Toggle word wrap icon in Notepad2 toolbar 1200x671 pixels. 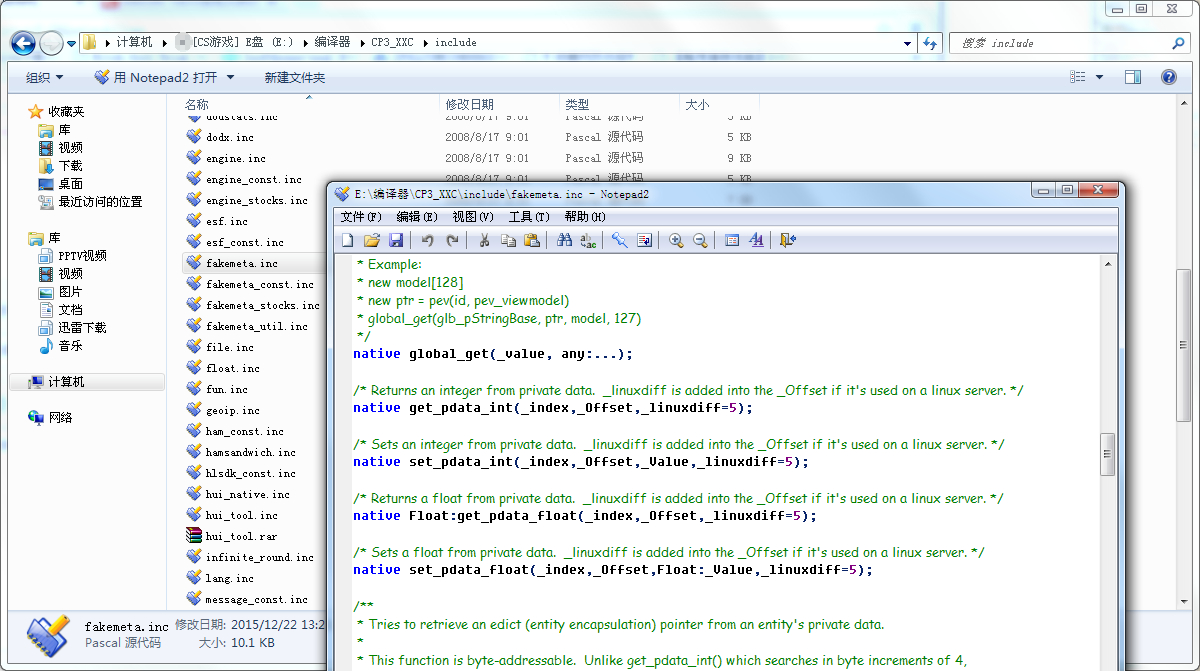pos(644,240)
